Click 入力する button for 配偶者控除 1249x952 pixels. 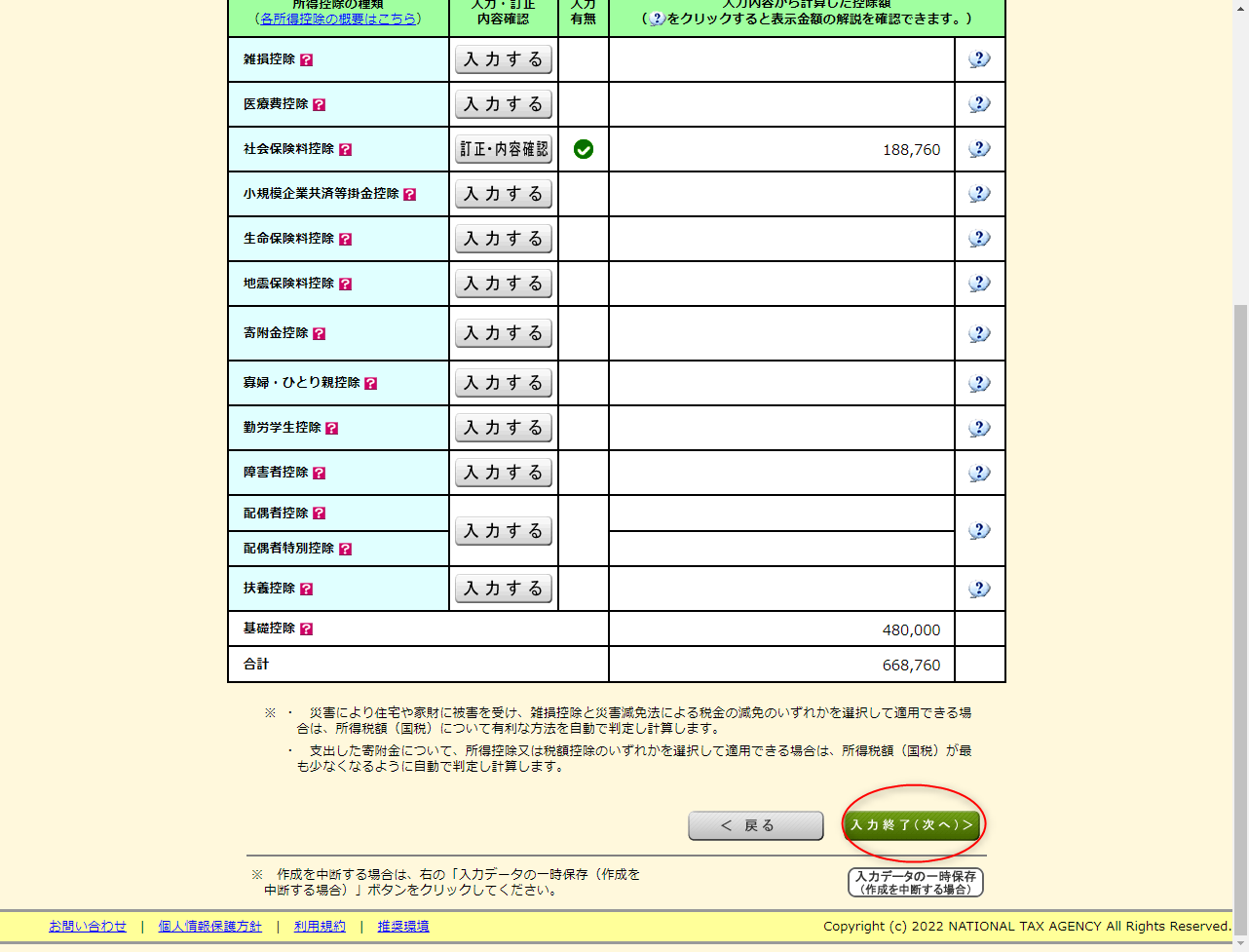pos(504,531)
